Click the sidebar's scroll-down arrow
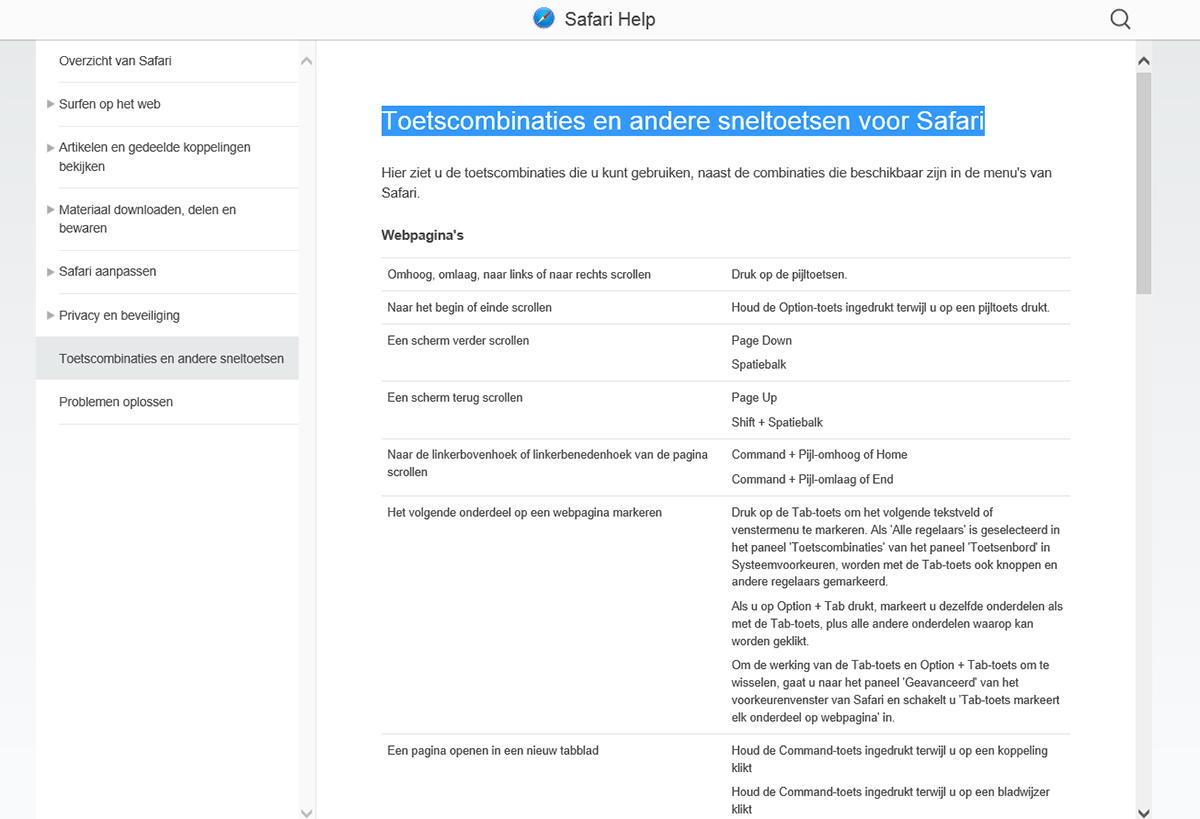This screenshot has width=1200, height=819. pos(307,812)
